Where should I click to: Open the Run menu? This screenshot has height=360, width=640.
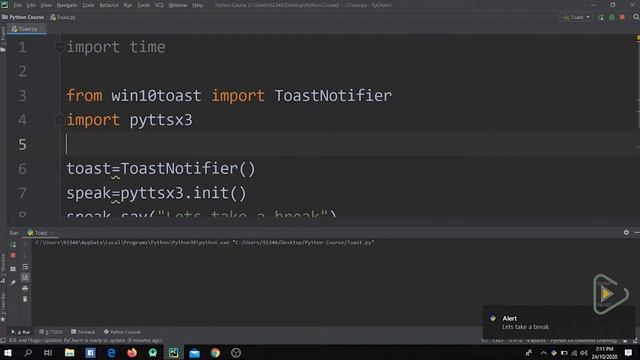pyautogui.click(x=128, y=5)
